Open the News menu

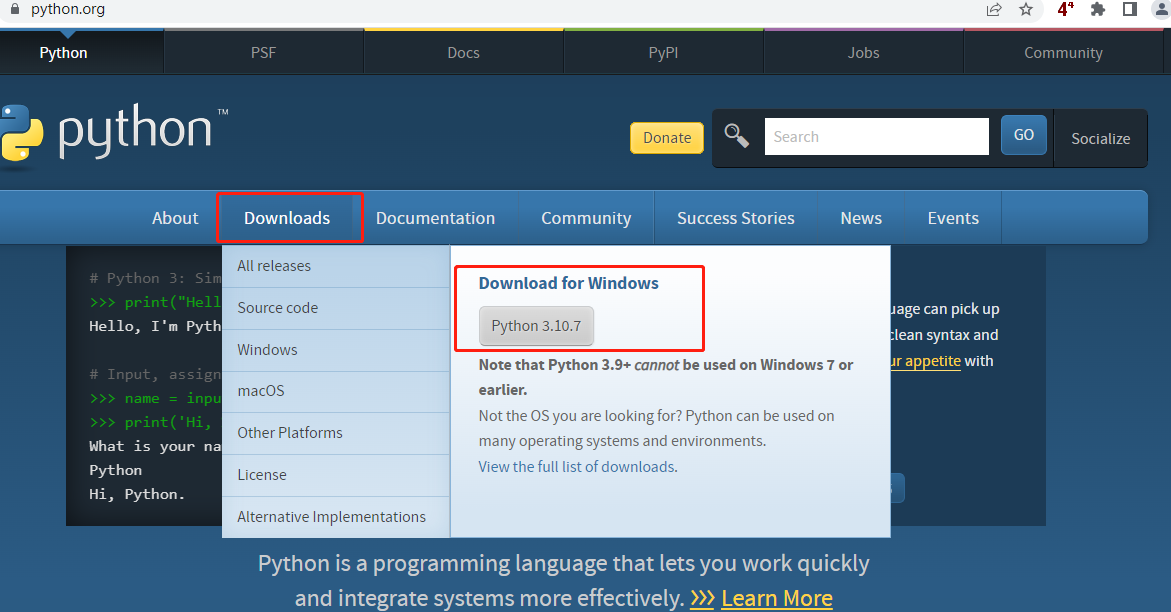(x=861, y=217)
